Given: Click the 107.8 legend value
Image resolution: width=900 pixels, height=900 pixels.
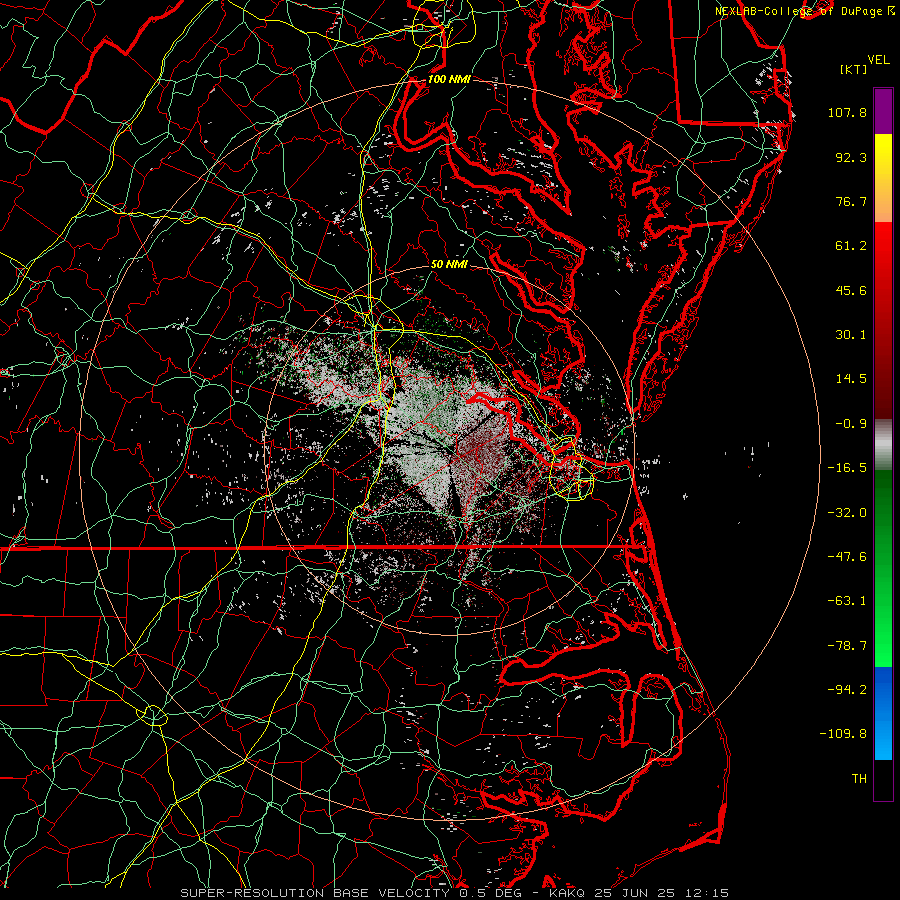Looking at the screenshot, I should pos(847,112).
